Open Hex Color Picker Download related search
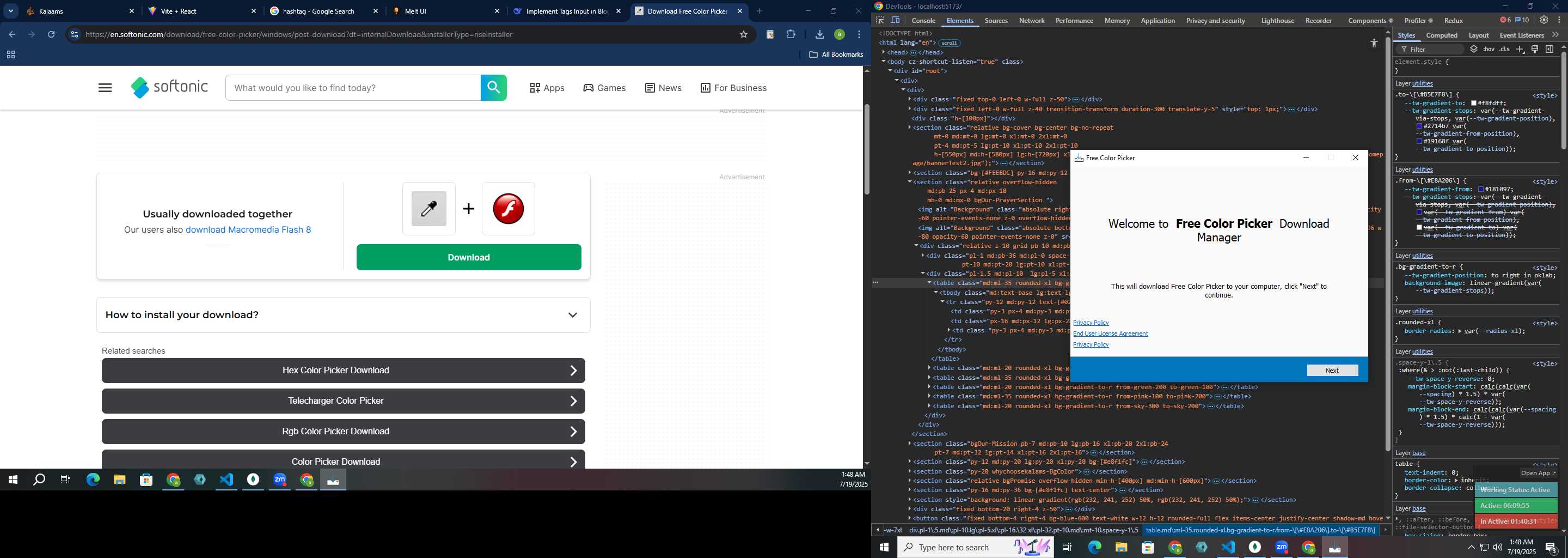The width and height of the screenshot is (1568, 558). (344, 371)
